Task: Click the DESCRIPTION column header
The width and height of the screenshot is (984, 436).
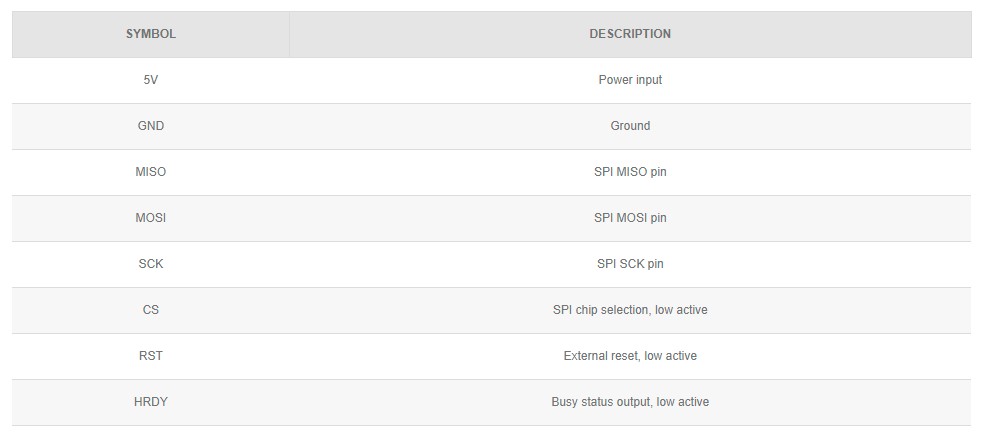Action: click(630, 34)
